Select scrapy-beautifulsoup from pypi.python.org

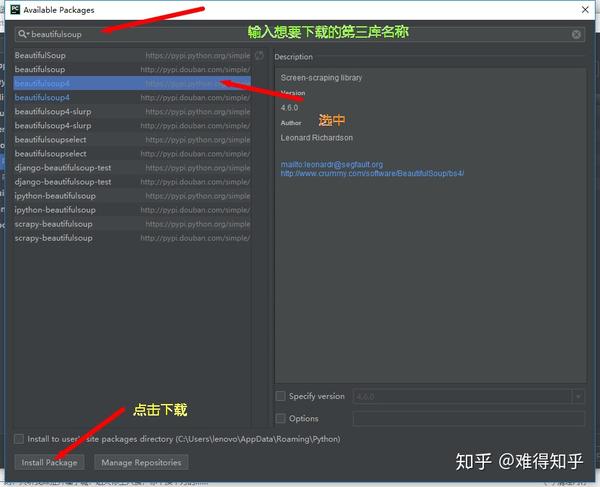(x=132, y=224)
